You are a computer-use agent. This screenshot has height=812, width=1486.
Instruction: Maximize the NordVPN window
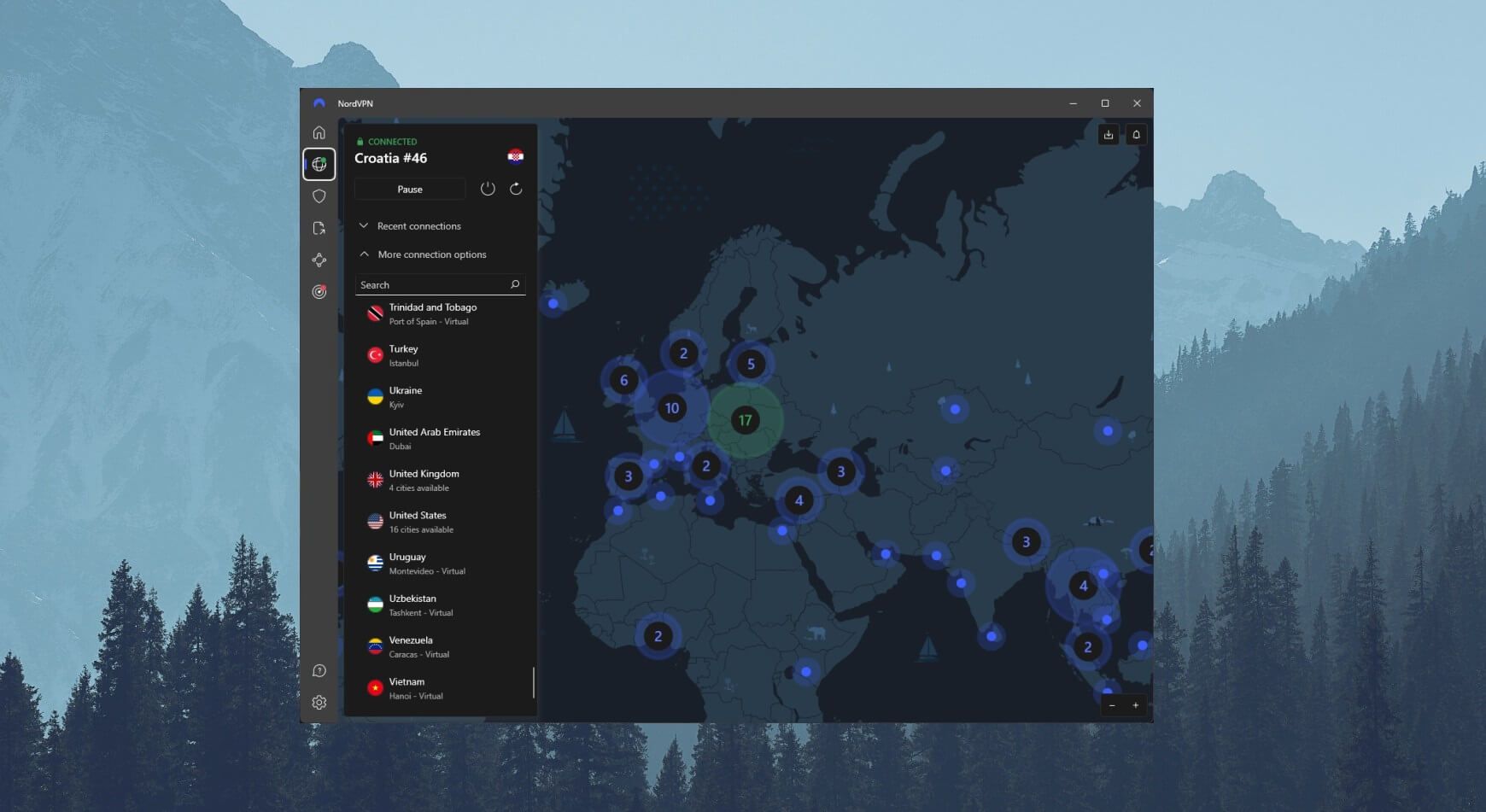point(1105,103)
